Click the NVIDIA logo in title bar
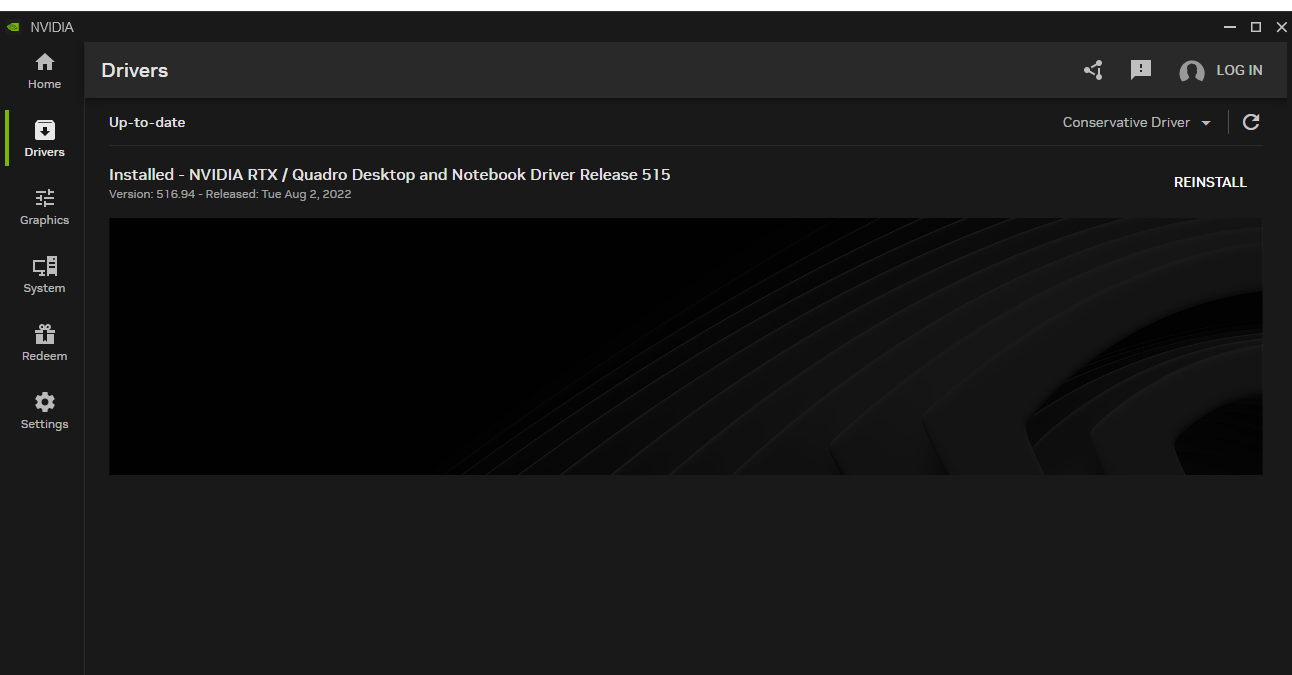The height and width of the screenshot is (675, 1292). pos(13,27)
